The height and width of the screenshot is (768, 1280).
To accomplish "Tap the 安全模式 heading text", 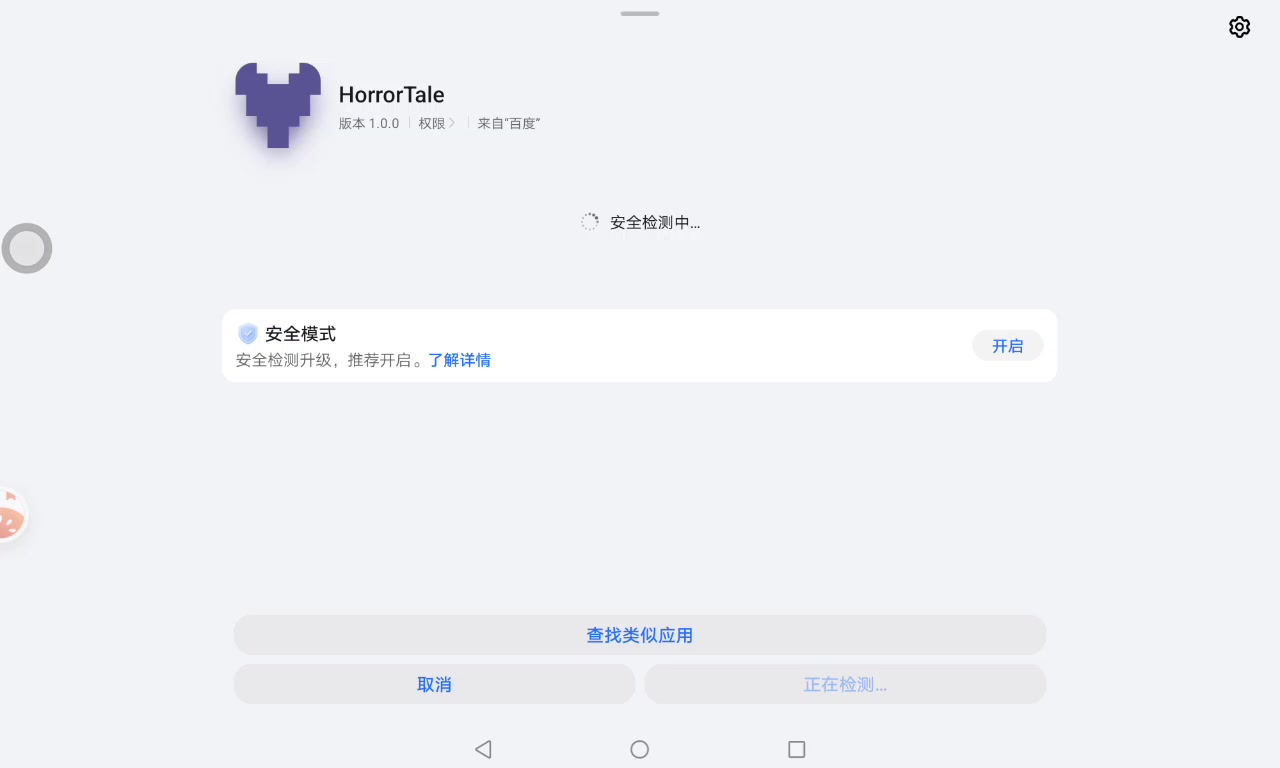I will coord(301,334).
